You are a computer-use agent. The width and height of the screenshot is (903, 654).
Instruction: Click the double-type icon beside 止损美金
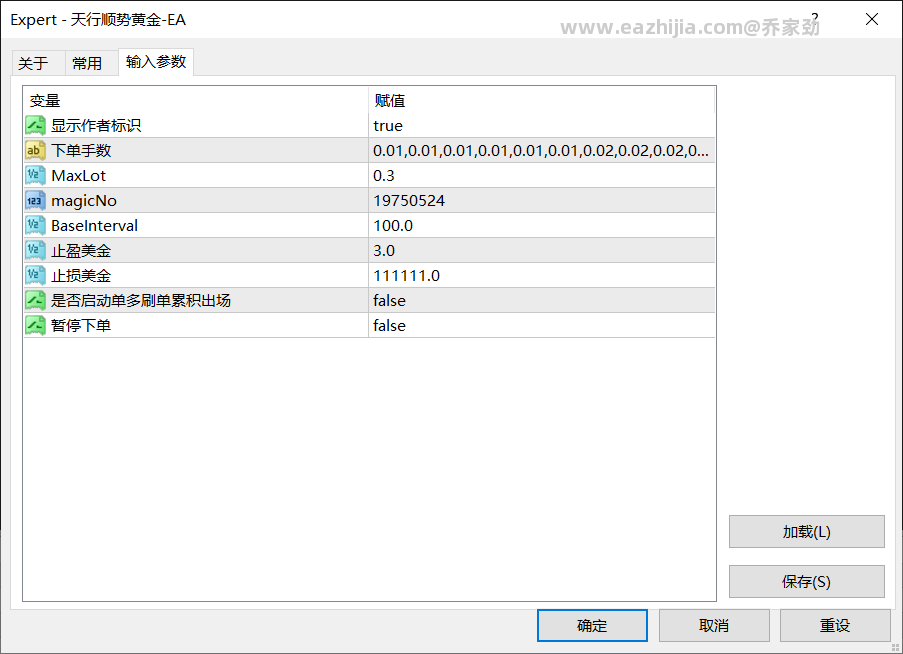[x=35, y=276]
